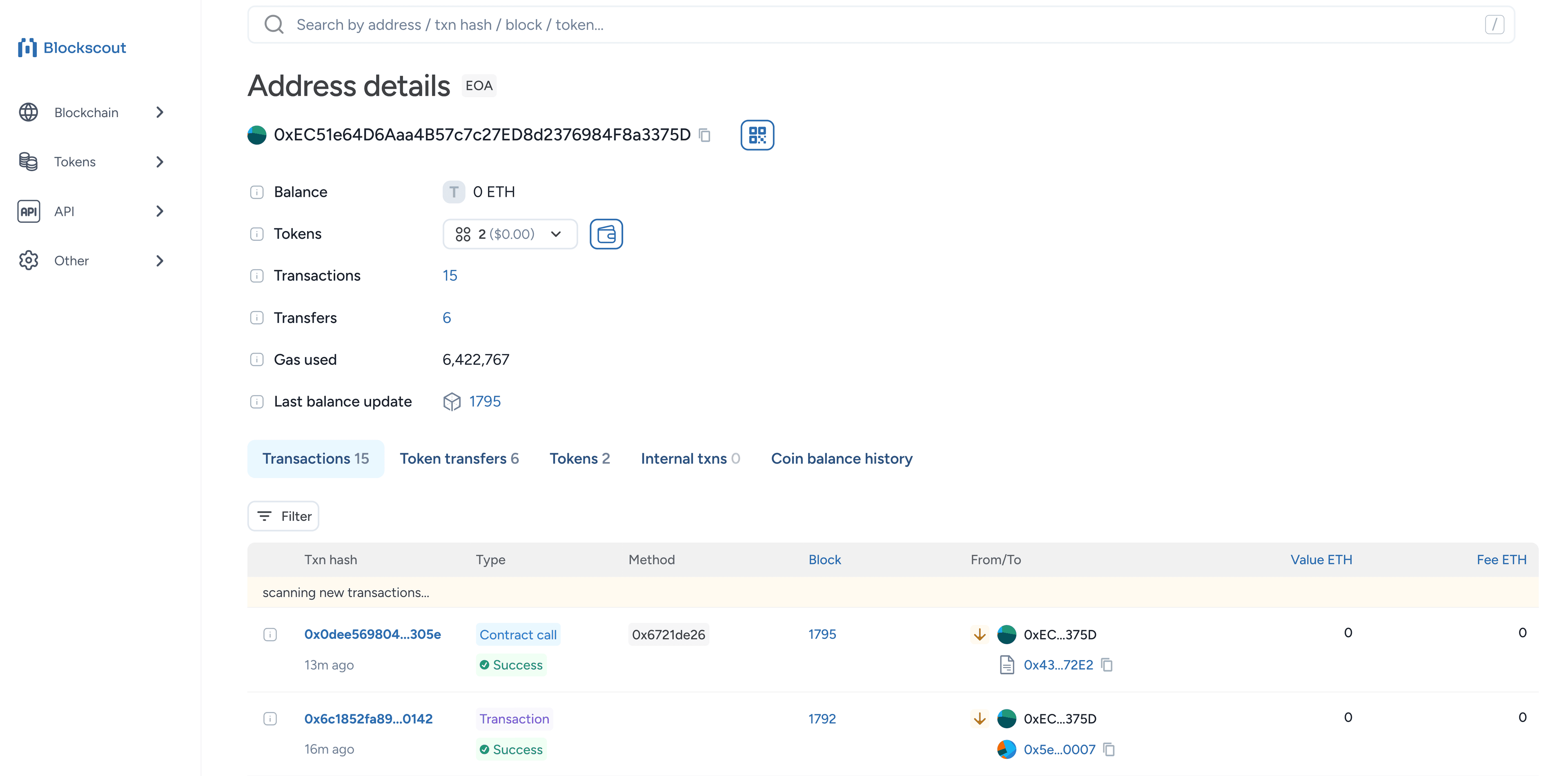The width and height of the screenshot is (1568, 776).
Task: Click the transactions count 15 link
Action: point(450,276)
